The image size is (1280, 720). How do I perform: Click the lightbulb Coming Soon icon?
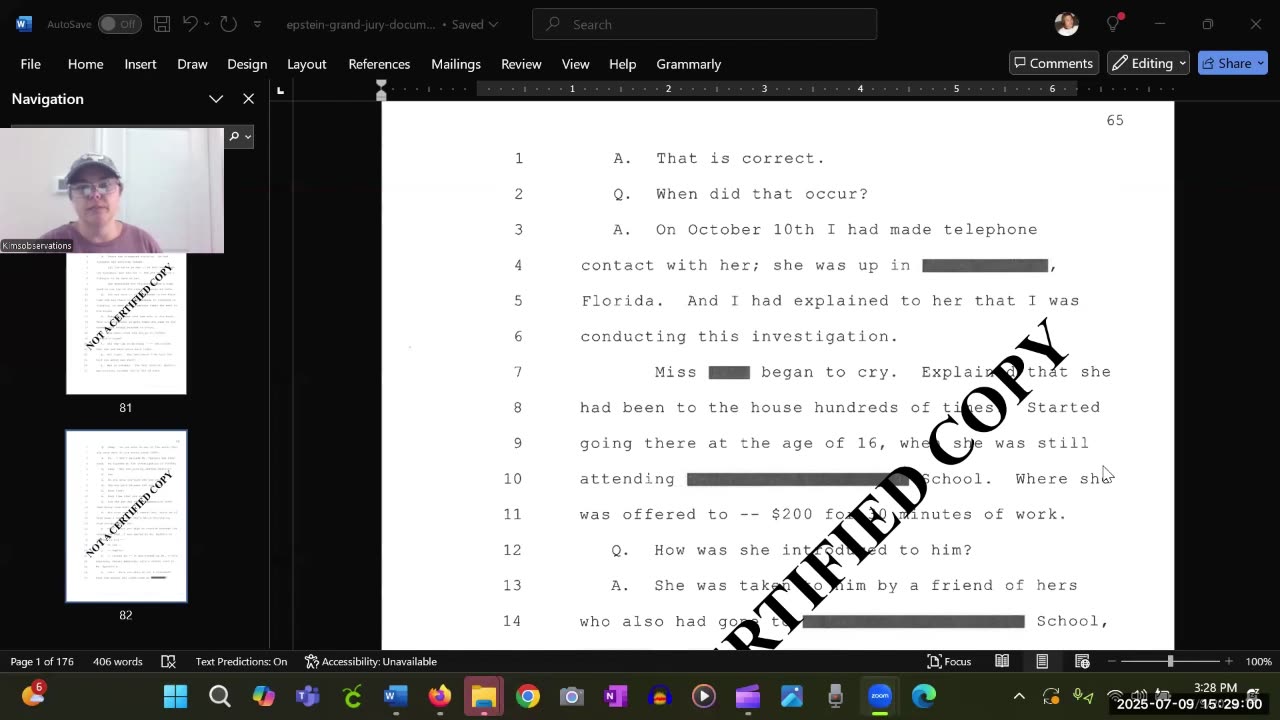point(1114,24)
